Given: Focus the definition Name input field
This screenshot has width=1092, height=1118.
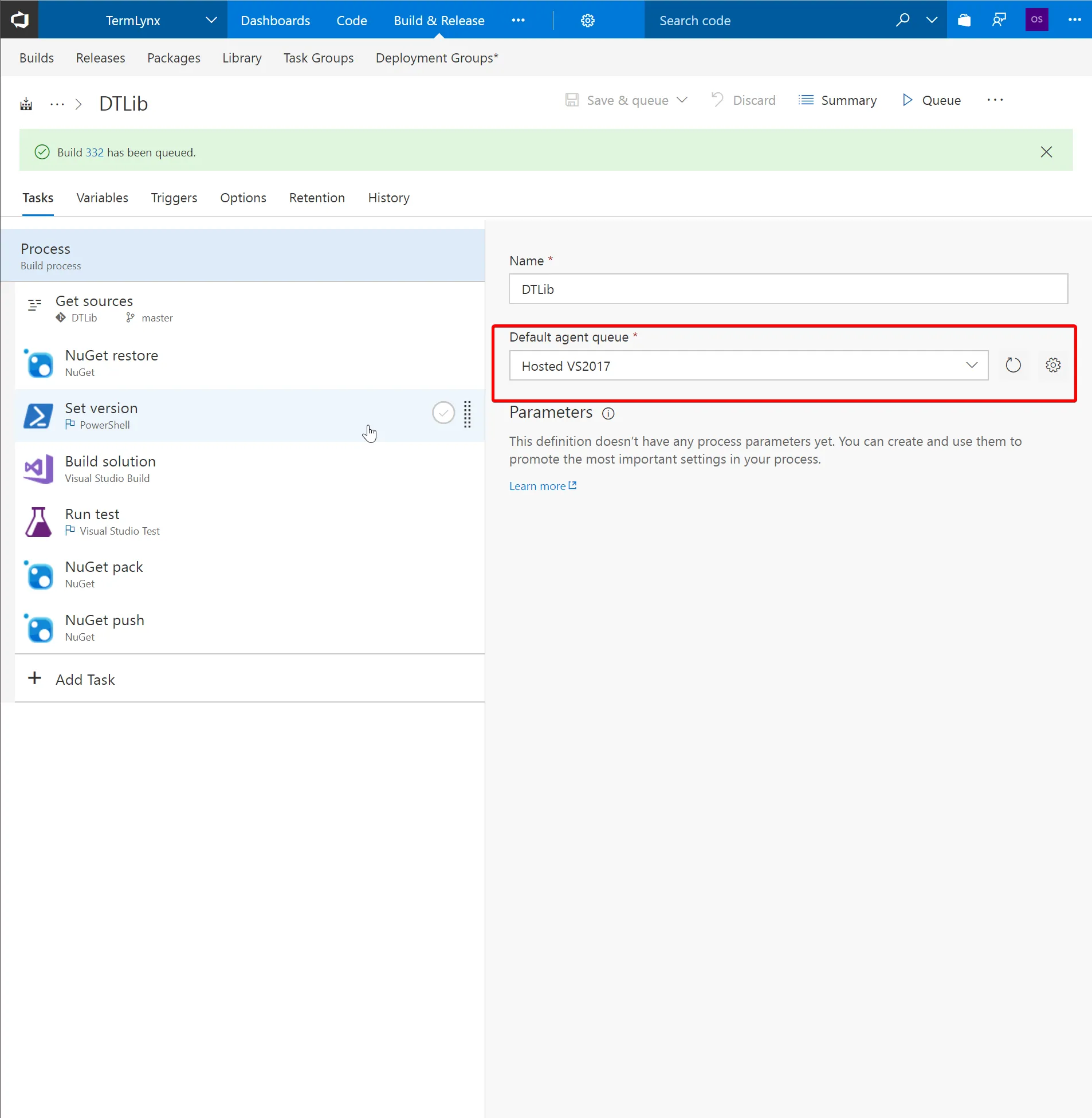Looking at the screenshot, I should click(x=788, y=289).
